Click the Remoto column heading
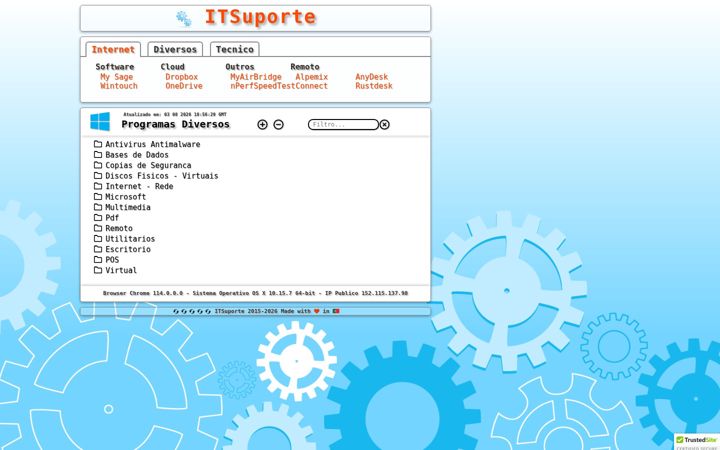Screen dimensions: 720x450 tap(305, 67)
